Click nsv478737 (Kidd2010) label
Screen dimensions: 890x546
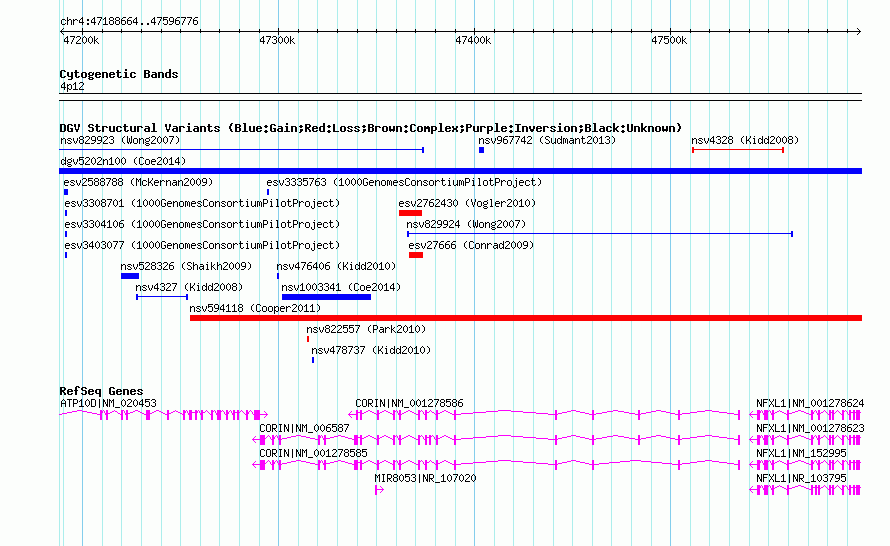tap(371, 350)
